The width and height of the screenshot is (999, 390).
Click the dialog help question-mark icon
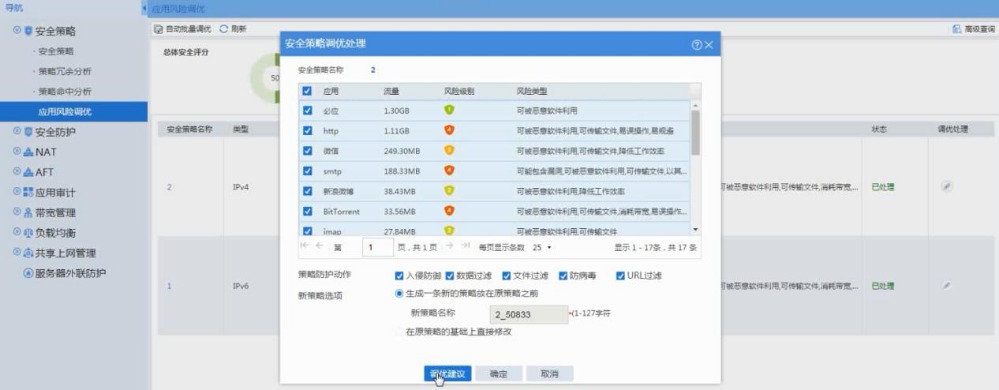tap(696, 45)
